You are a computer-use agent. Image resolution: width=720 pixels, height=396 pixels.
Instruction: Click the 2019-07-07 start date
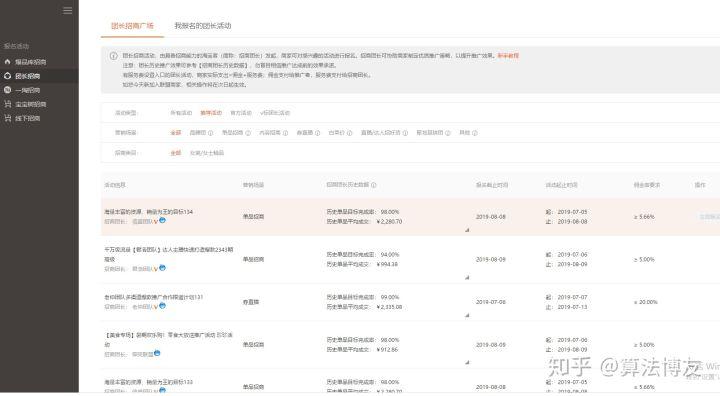pos(572,297)
